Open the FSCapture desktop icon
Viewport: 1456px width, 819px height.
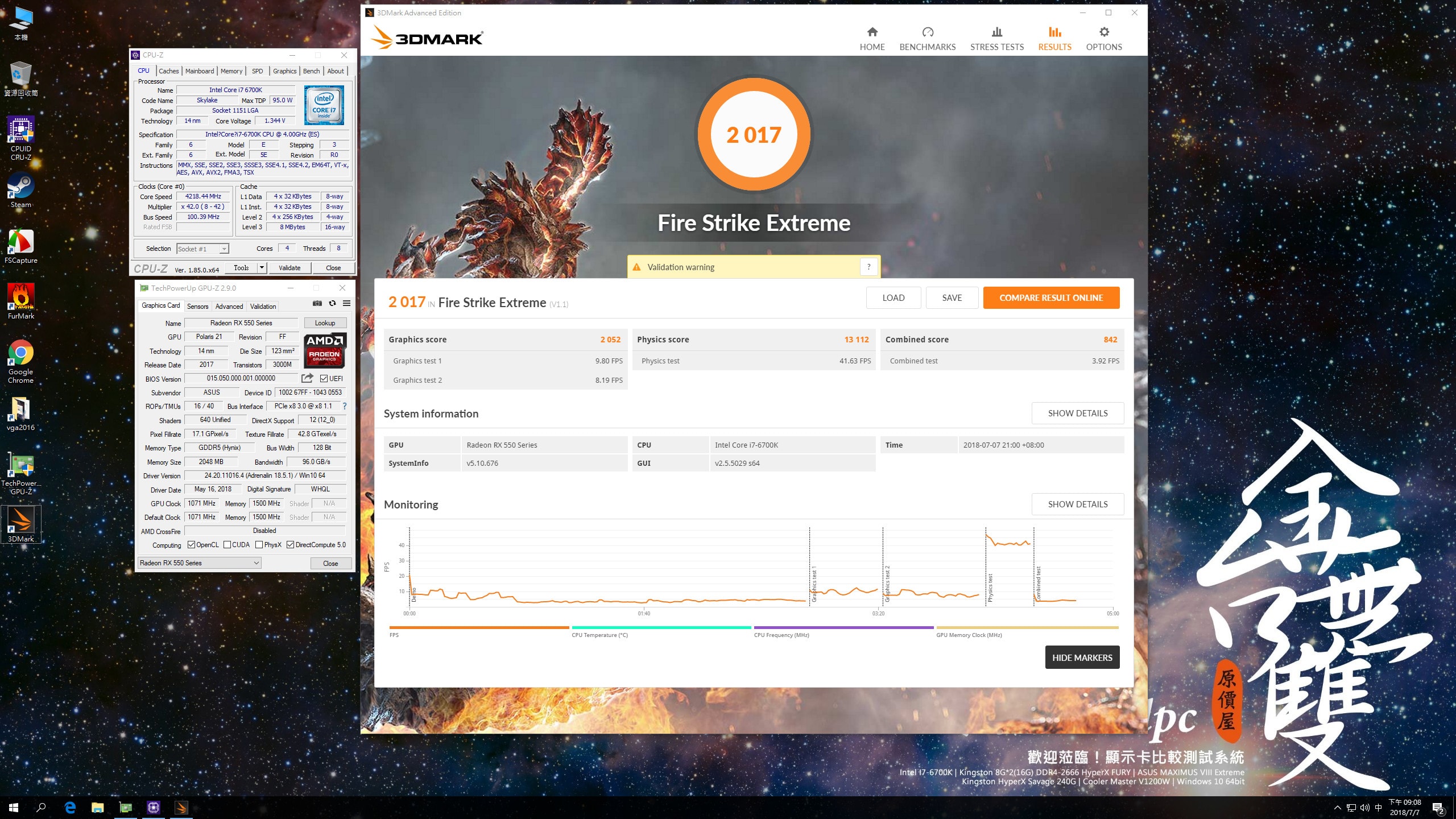click(20, 246)
